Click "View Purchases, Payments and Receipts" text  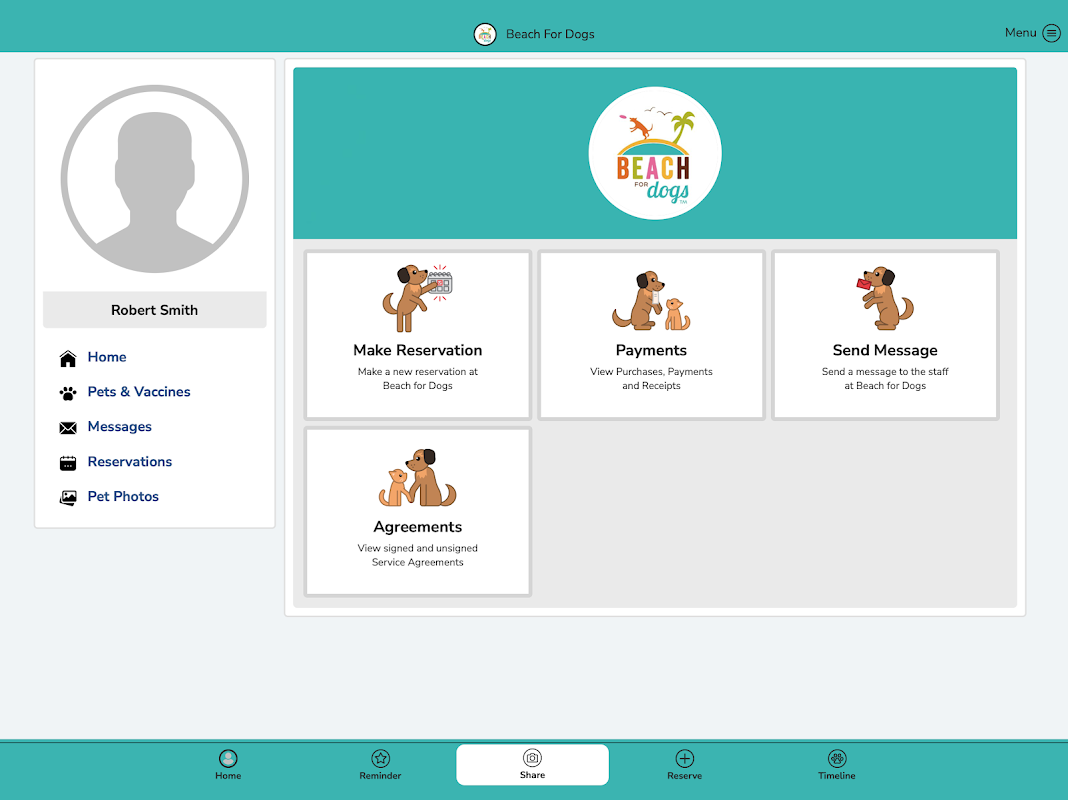[651, 379]
